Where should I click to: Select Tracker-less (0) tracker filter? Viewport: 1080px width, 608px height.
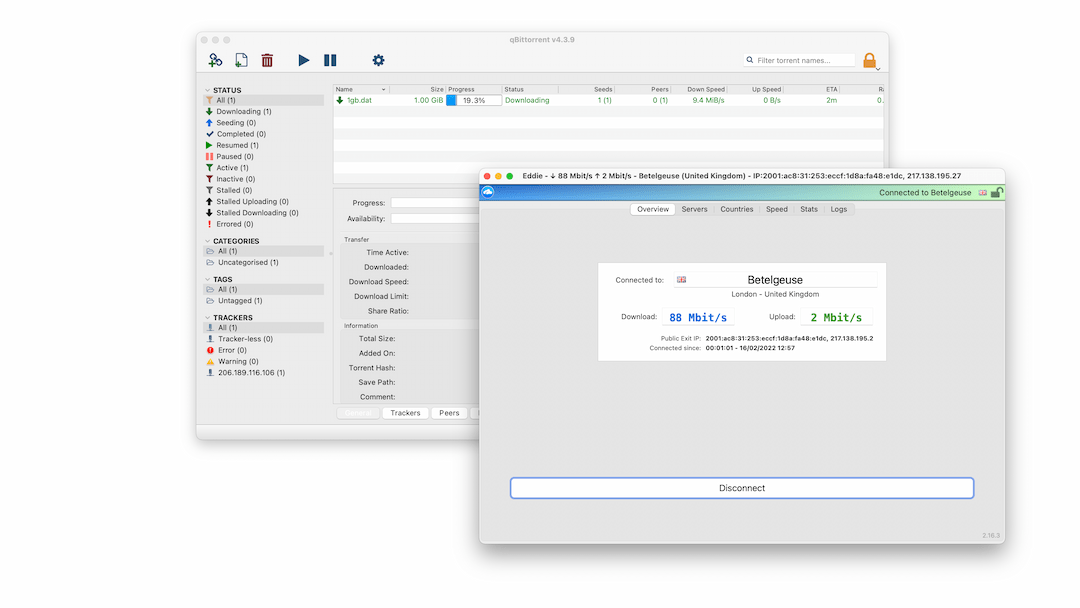[245, 339]
